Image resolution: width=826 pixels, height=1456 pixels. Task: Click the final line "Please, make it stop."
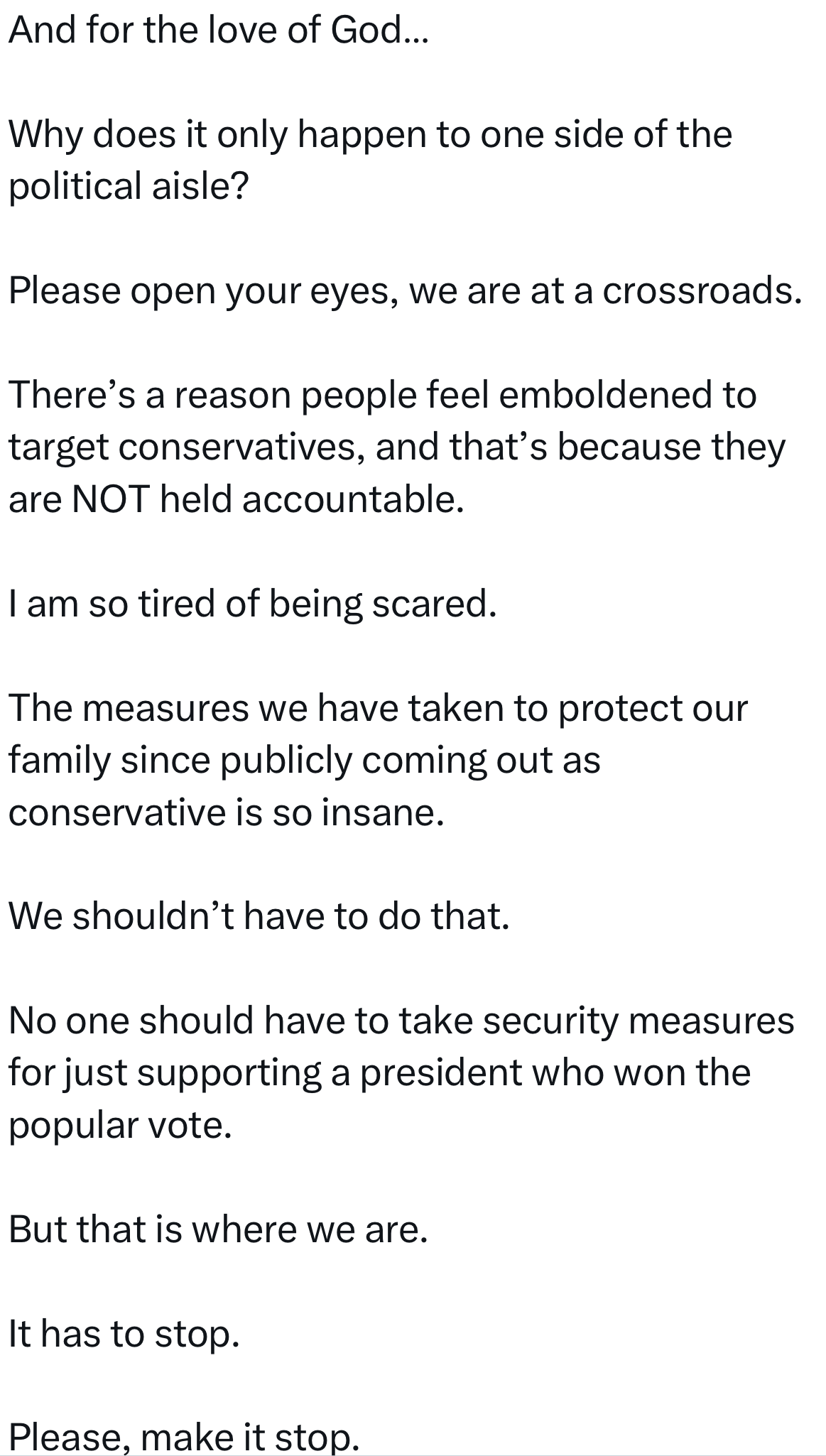(x=185, y=1437)
